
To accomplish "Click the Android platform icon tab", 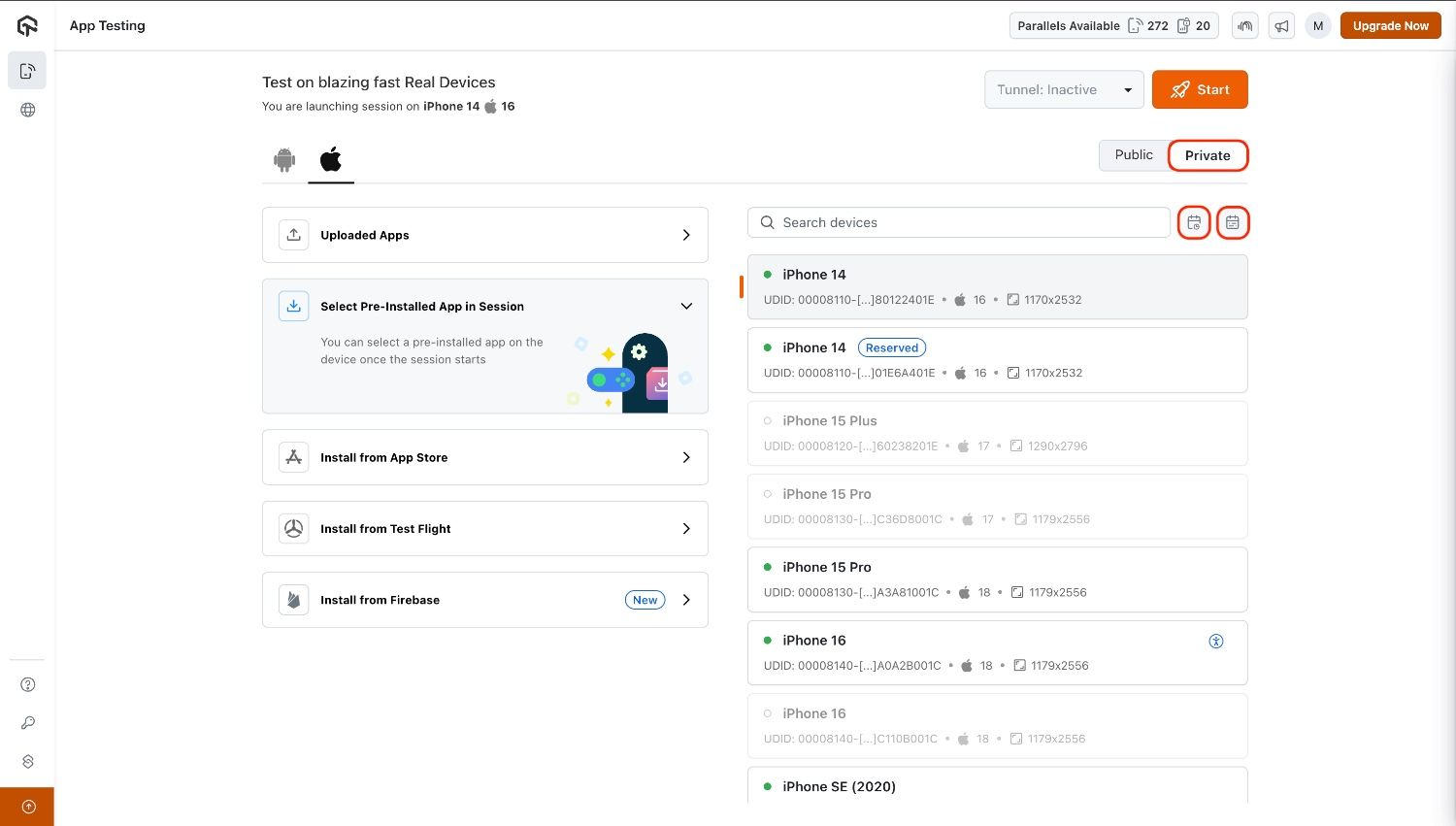I will 284,159.
